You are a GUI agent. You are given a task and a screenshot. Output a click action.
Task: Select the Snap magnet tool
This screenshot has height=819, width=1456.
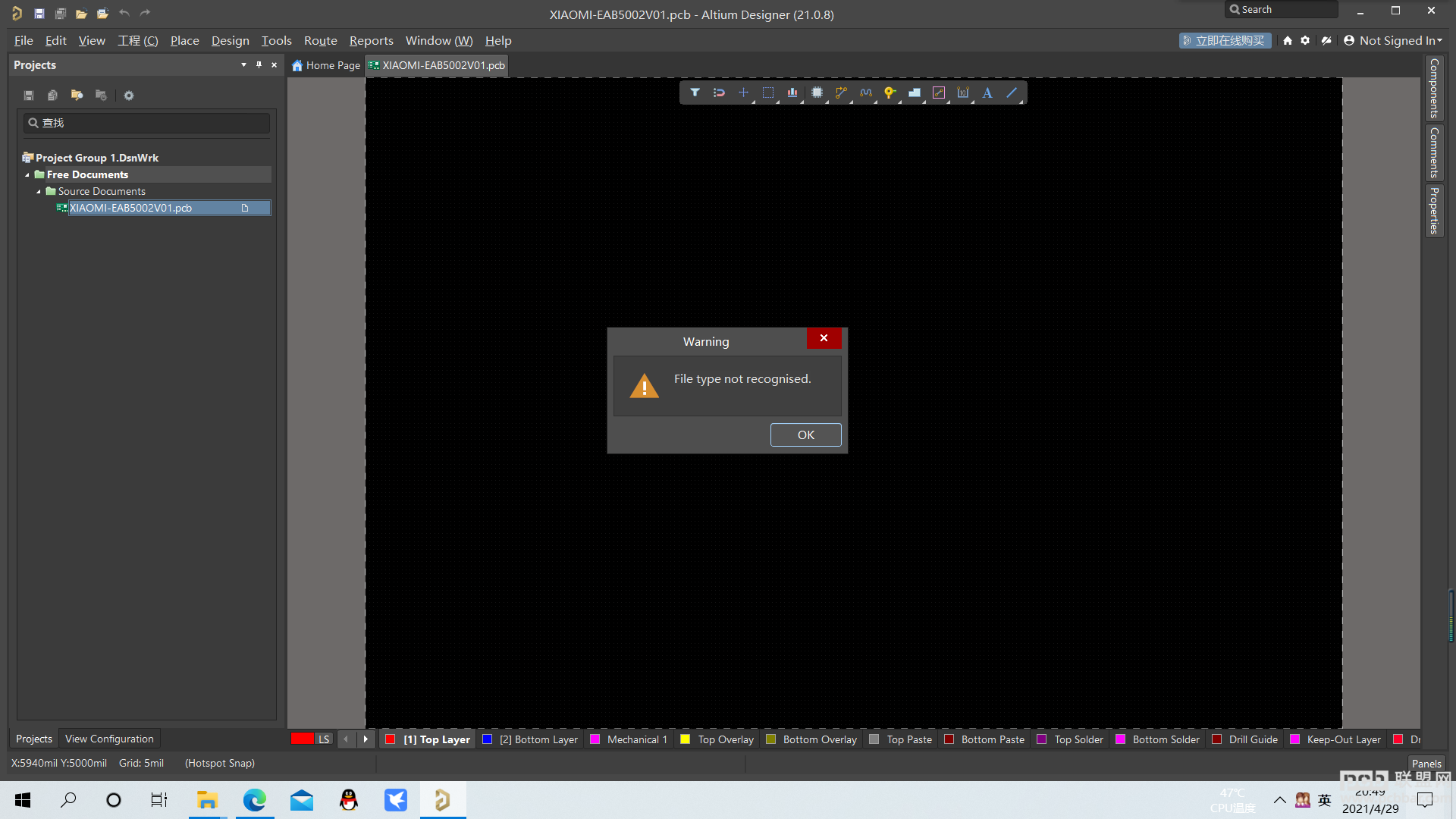(719, 93)
